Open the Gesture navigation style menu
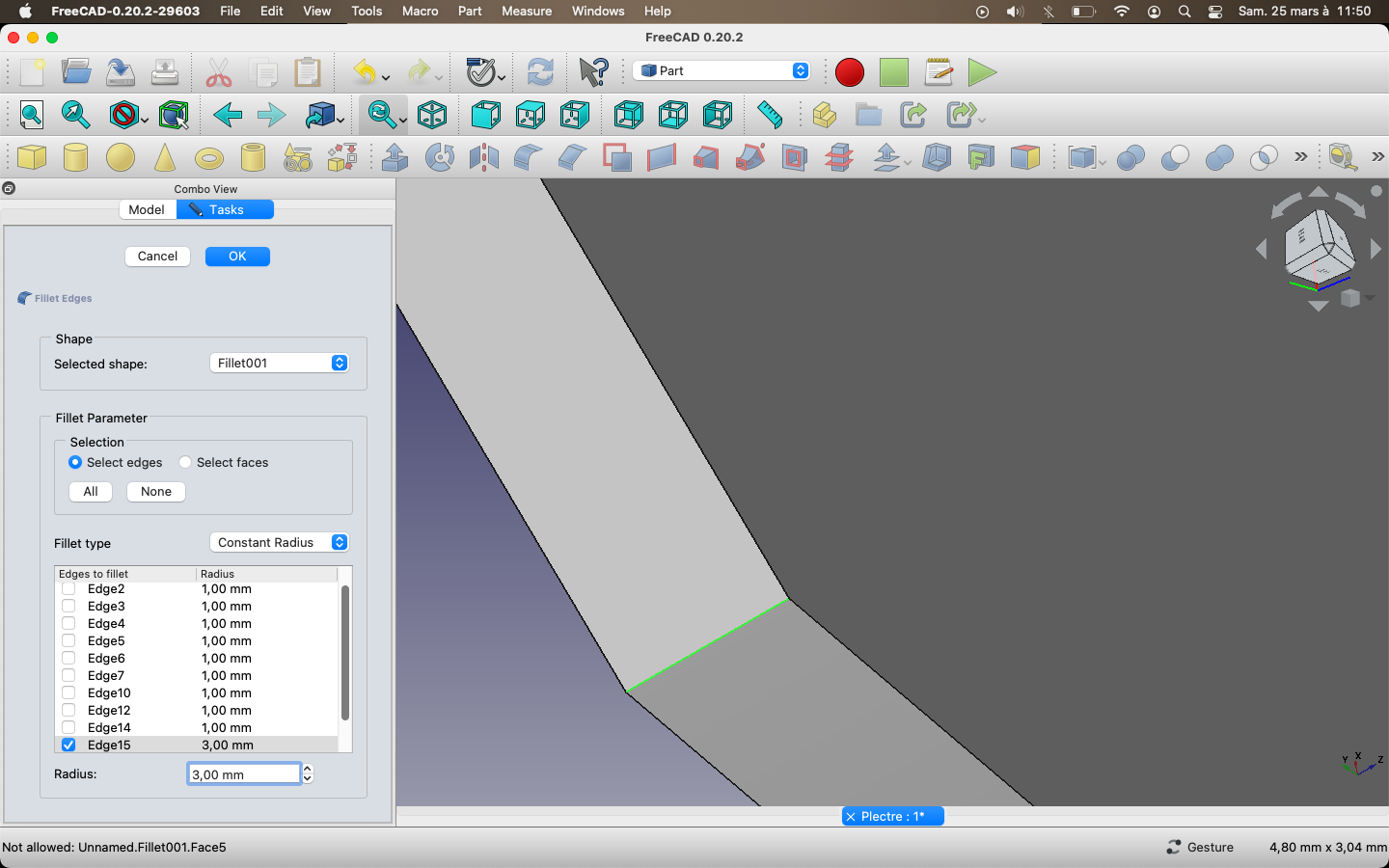 [x=1200, y=847]
